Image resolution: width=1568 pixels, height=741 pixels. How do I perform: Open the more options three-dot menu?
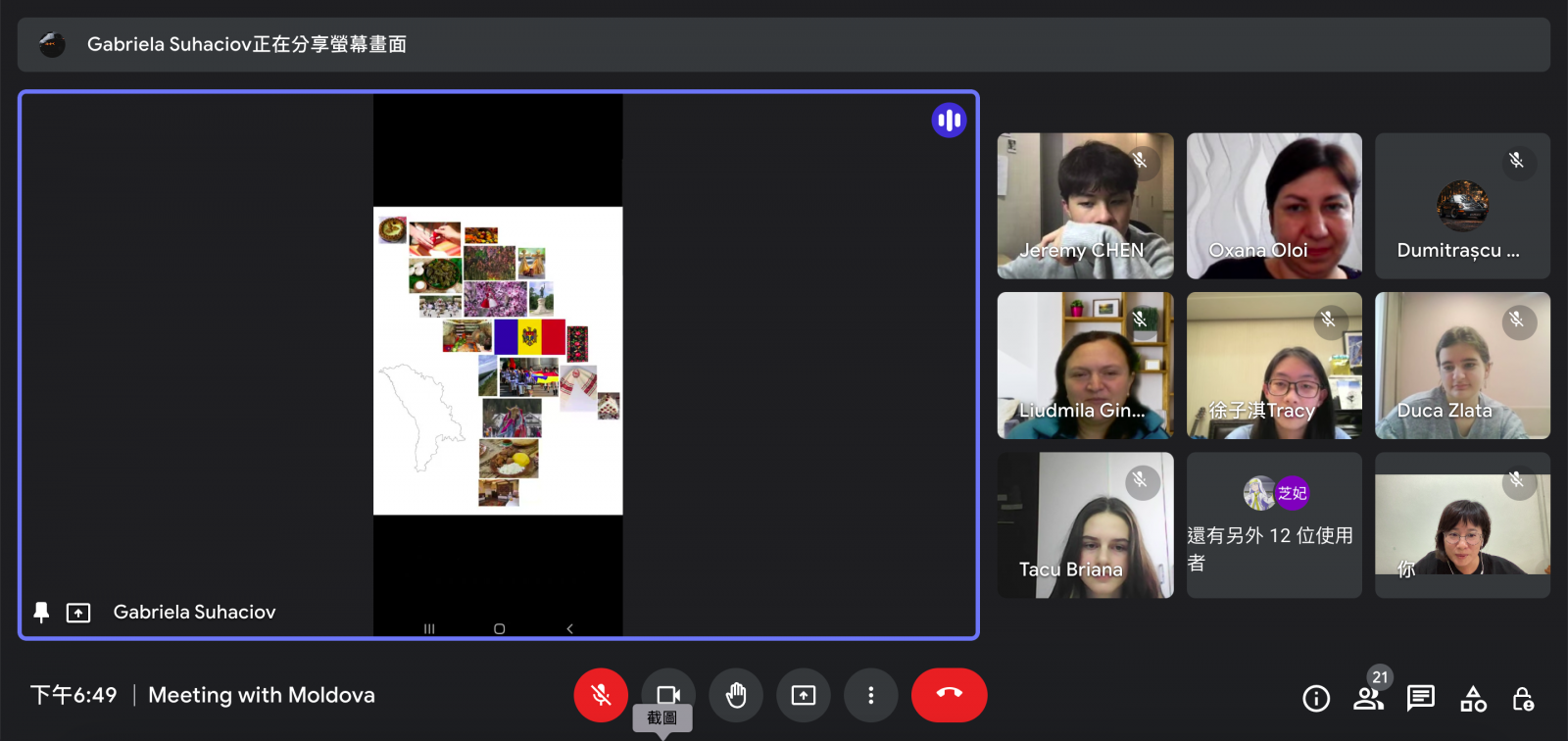tap(870, 695)
